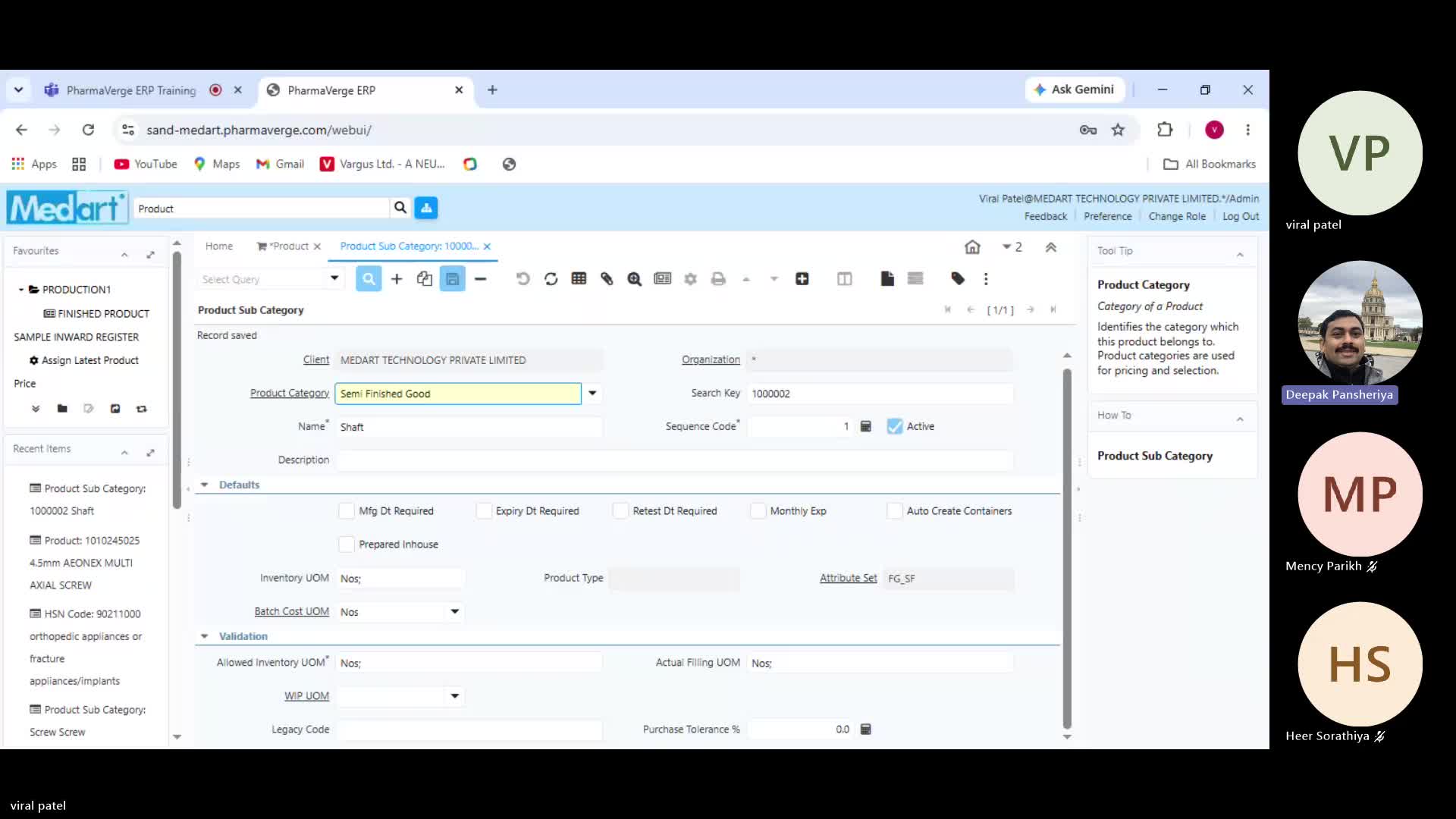Collapse the Defaults section
This screenshot has width=1456, height=819.
pyautogui.click(x=204, y=485)
